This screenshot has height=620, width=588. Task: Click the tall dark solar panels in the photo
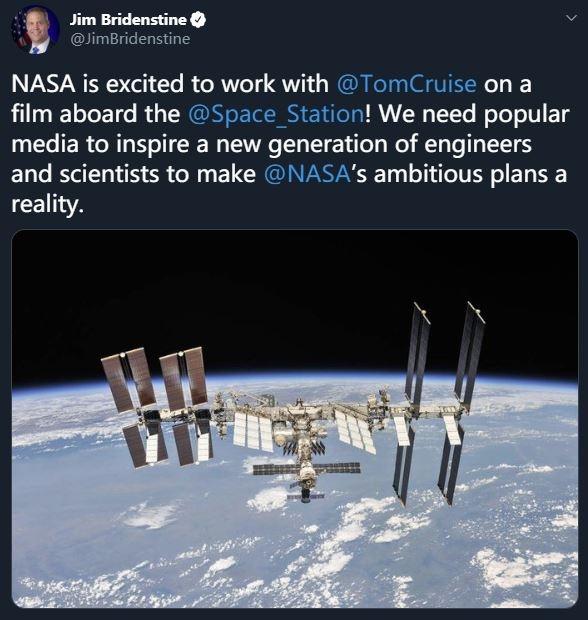[x=439, y=403]
